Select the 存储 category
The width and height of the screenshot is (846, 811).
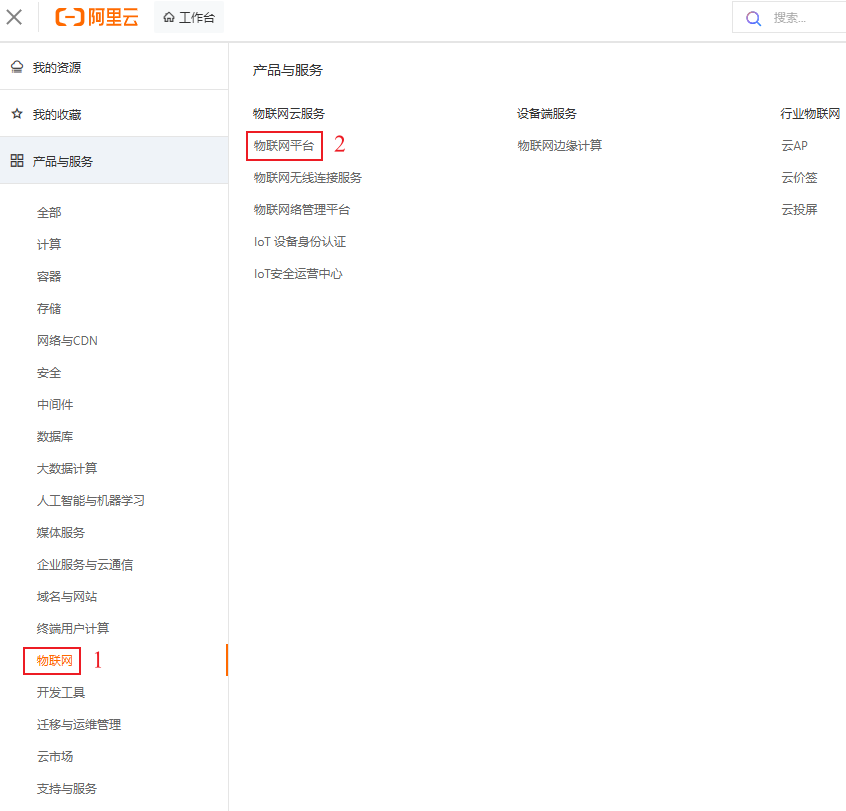click(x=49, y=308)
